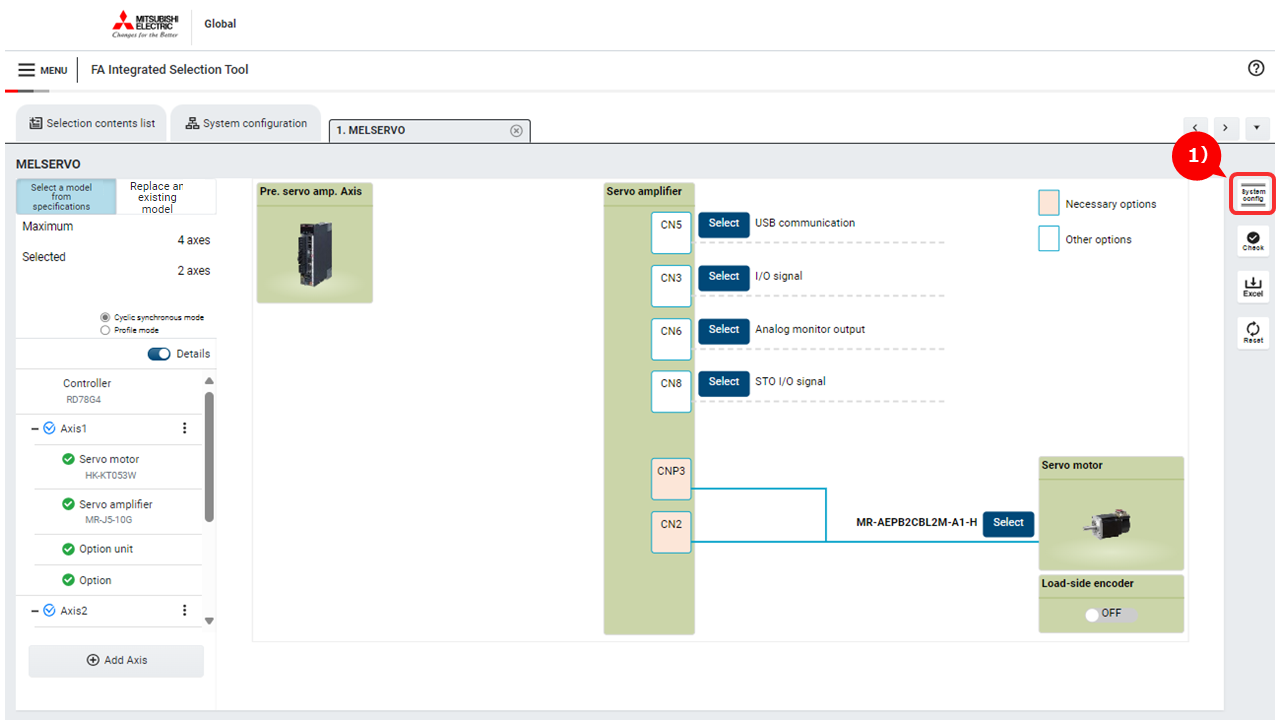The height and width of the screenshot is (720, 1280).
Task: Toggle the Load-side encoder switch
Action: point(1110,614)
